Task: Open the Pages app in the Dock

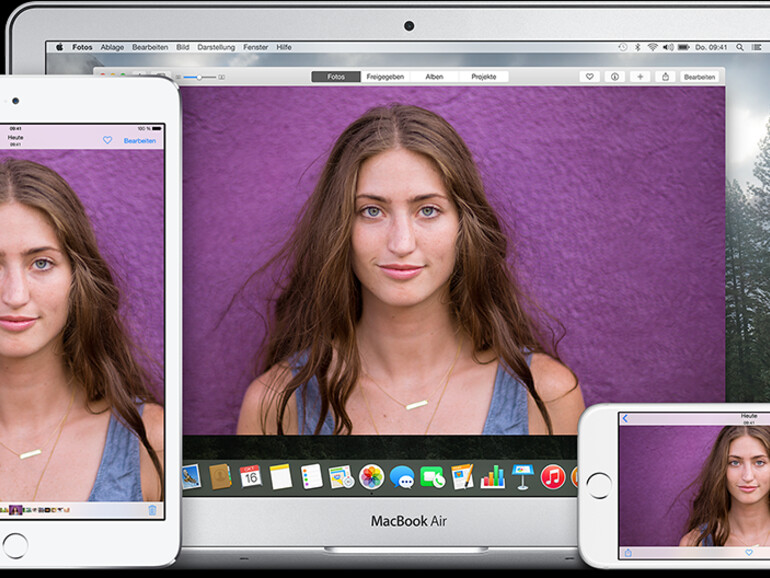Action: click(462, 477)
